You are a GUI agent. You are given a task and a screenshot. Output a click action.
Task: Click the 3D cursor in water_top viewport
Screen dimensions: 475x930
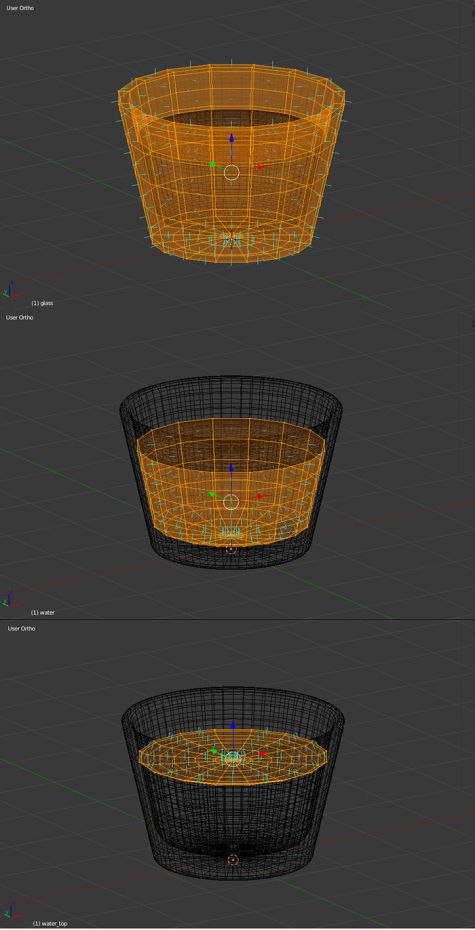[x=233, y=859]
